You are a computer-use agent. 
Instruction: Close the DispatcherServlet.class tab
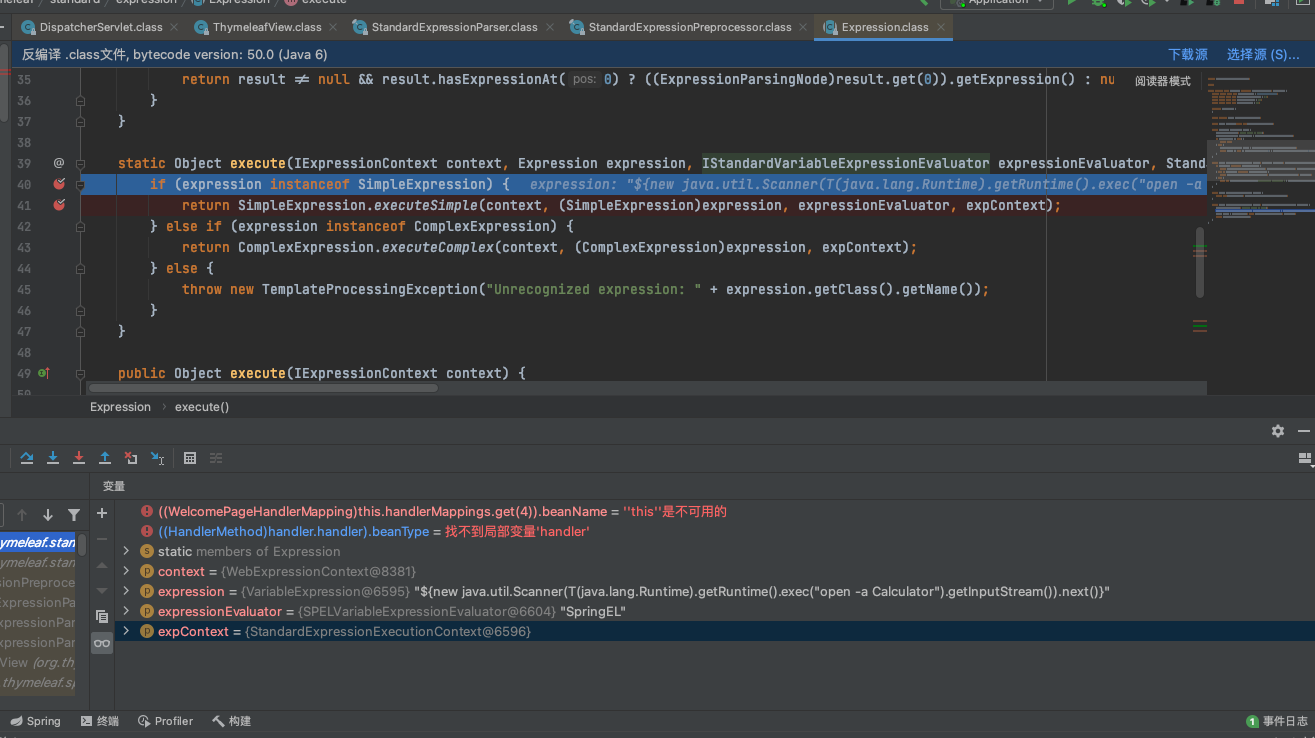[x=173, y=28]
